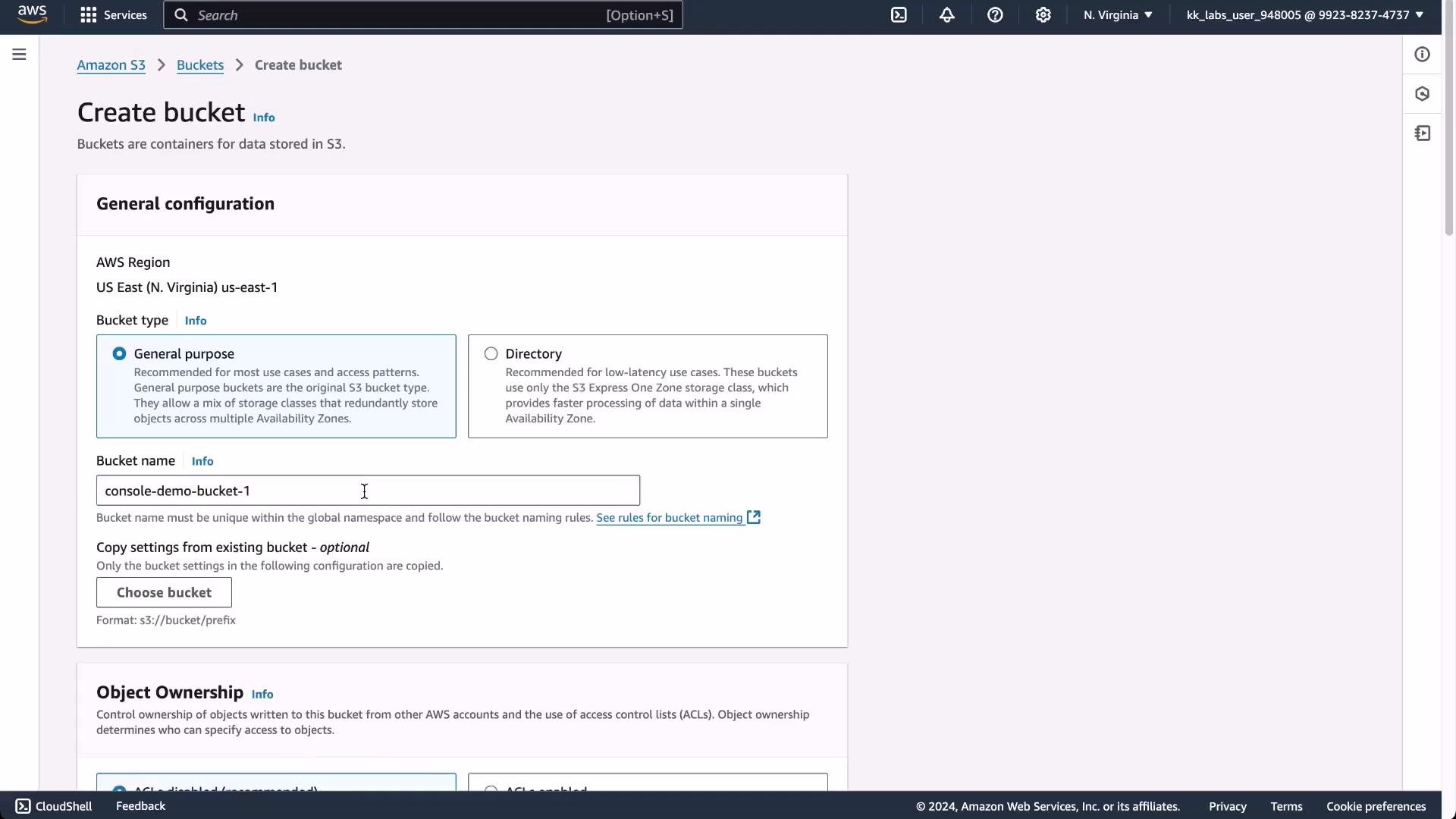1456x819 pixels.
Task: Click the AWS logo home icon
Action: [x=32, y=14]
